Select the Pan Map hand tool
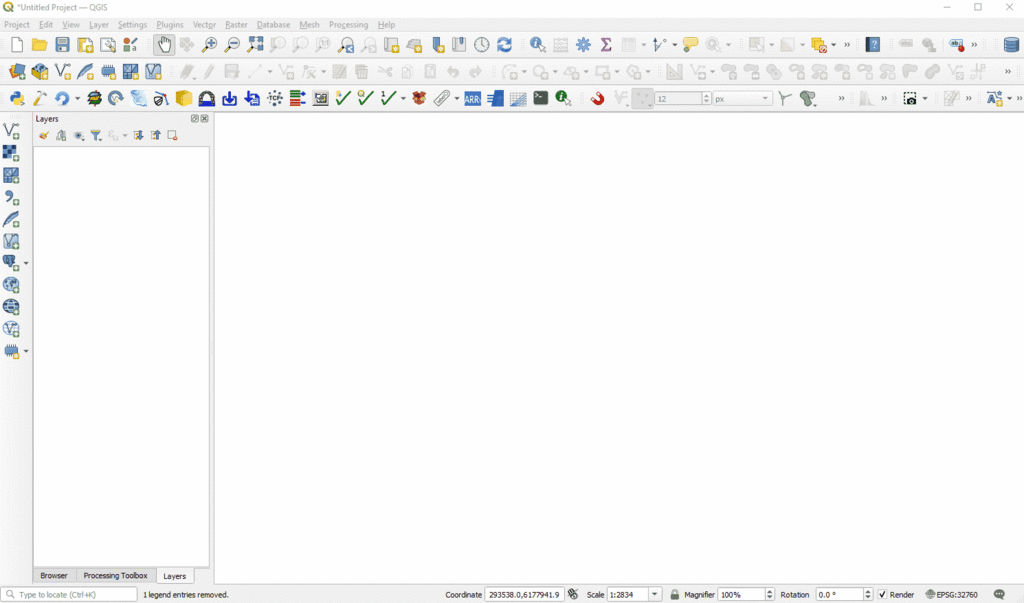 click(x=164, y=45)
